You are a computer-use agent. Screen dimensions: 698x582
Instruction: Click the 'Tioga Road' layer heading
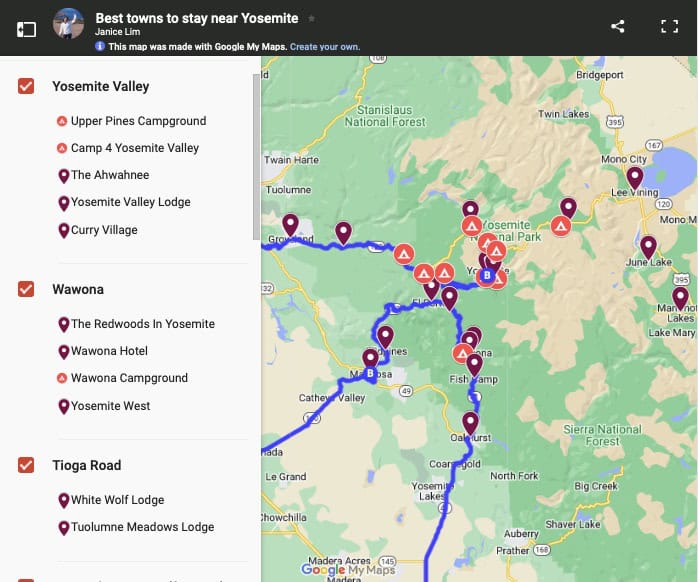tap(87, 465)
